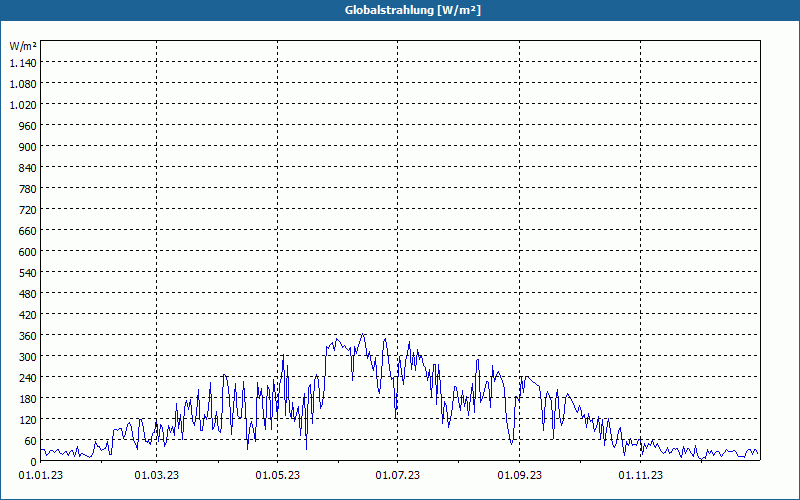Click the 900 y-axis value
Viewport: 800px width, 500px height.
pyautogui.click(x=28, y=147)
